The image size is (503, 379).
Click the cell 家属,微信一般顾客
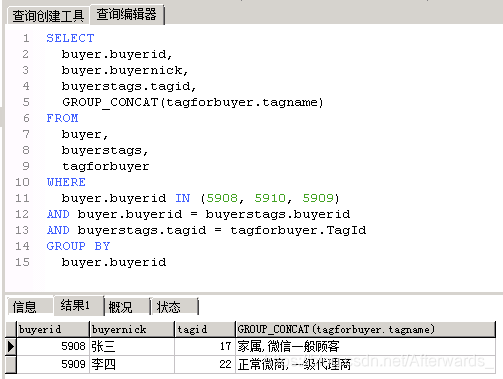365,347
